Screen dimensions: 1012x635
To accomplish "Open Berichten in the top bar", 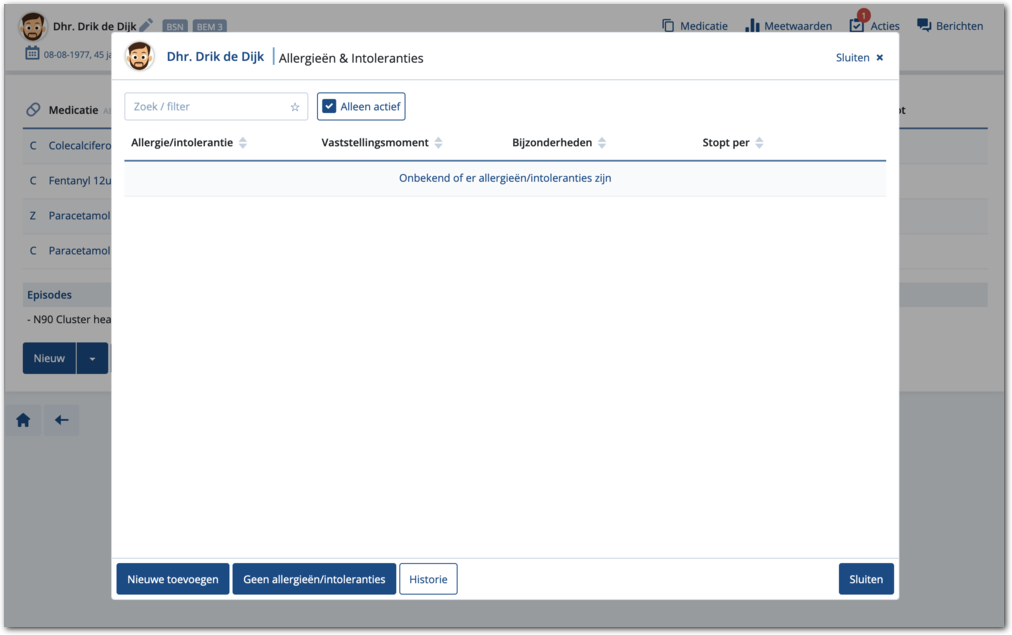I will pyautogui.click(x=950, y=26).
